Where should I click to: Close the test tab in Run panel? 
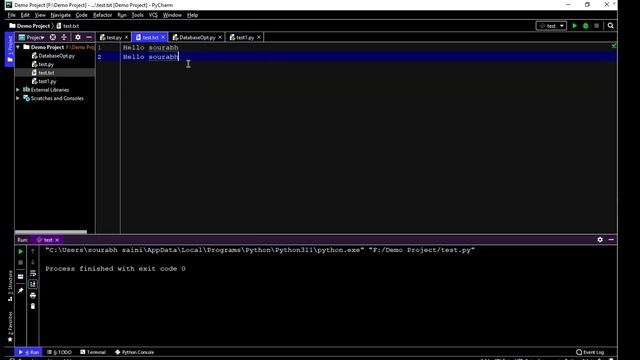tap(57, 240)
